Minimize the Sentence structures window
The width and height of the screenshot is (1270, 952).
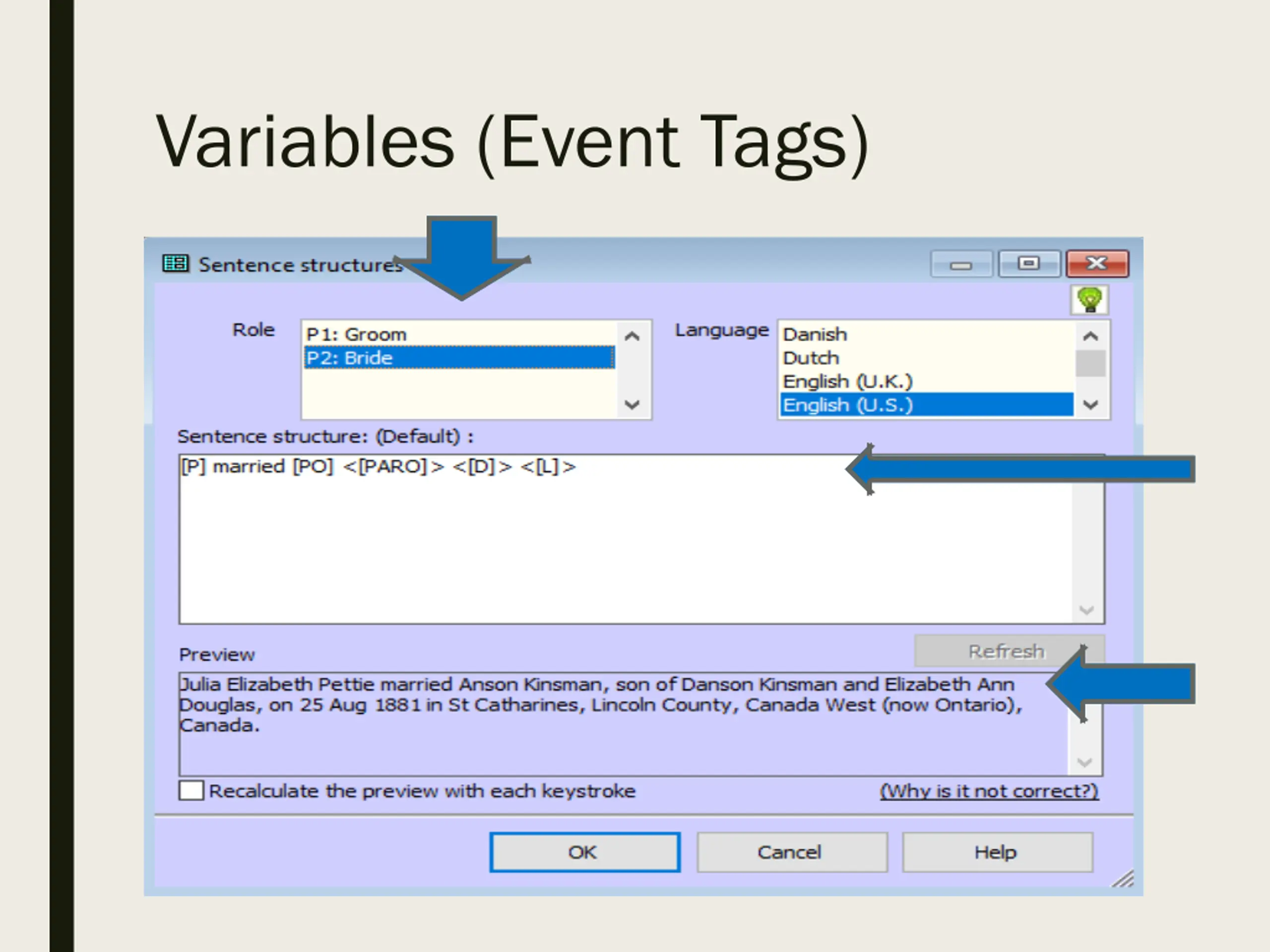(961, 264)
